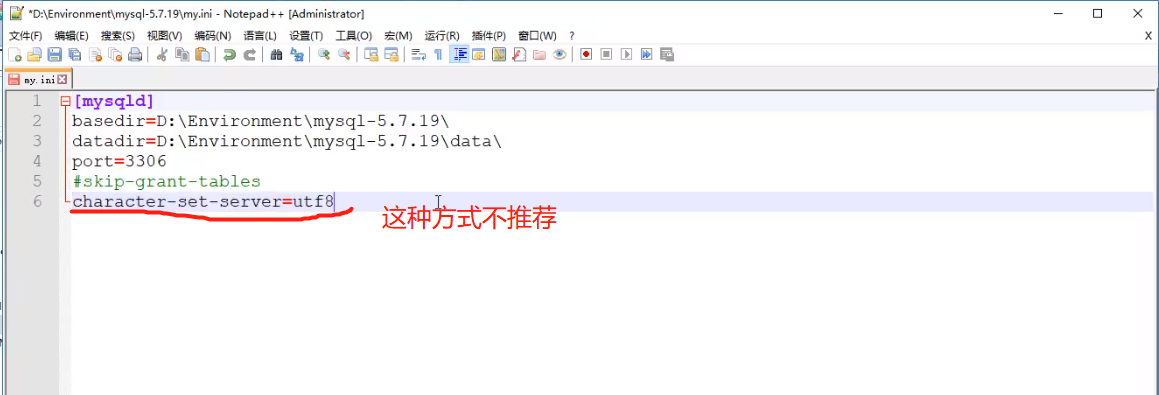
Task: Click the Zoom Out magnifier icon
Action: tap(344, 54)
